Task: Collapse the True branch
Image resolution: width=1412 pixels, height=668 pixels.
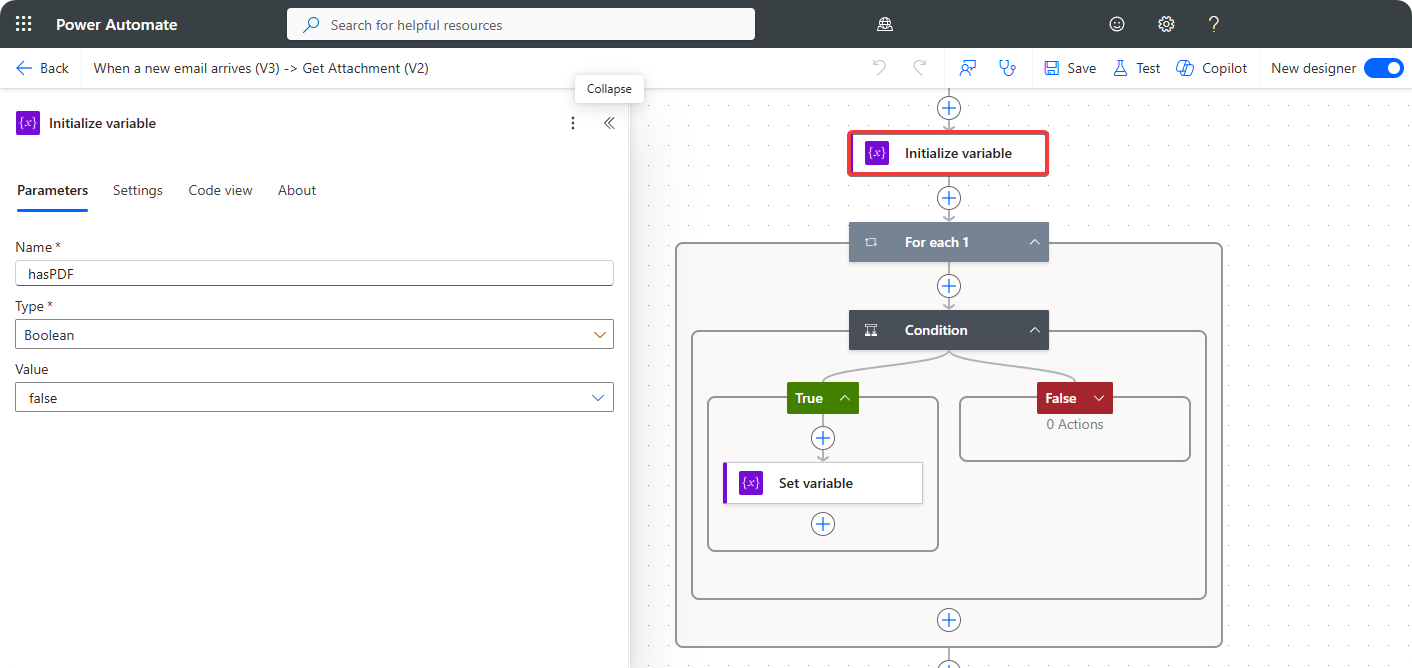Action: [x=845, y=398]
